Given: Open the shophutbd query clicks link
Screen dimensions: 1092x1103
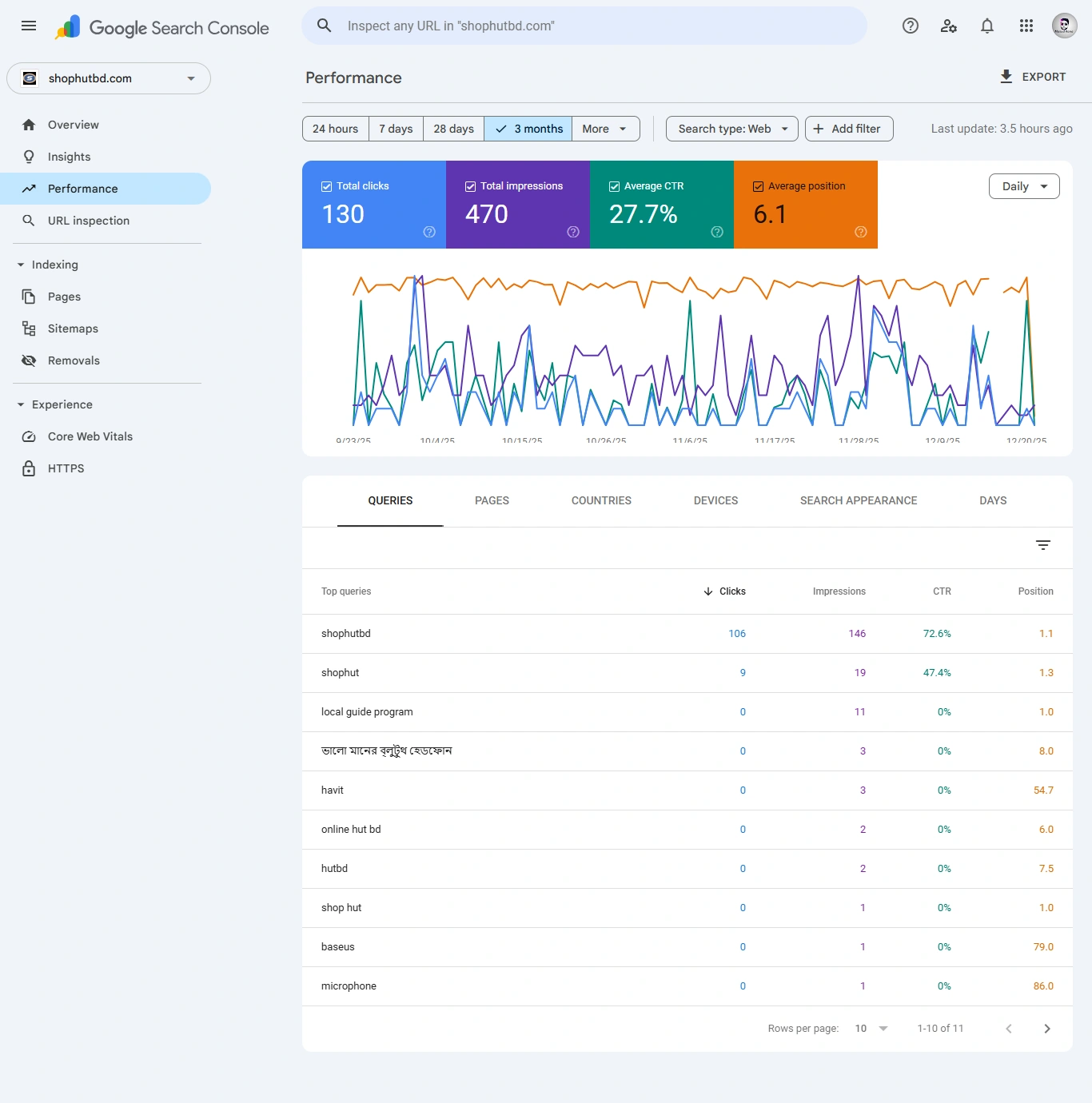Looking at the screenshot, I should click(736, 633).
